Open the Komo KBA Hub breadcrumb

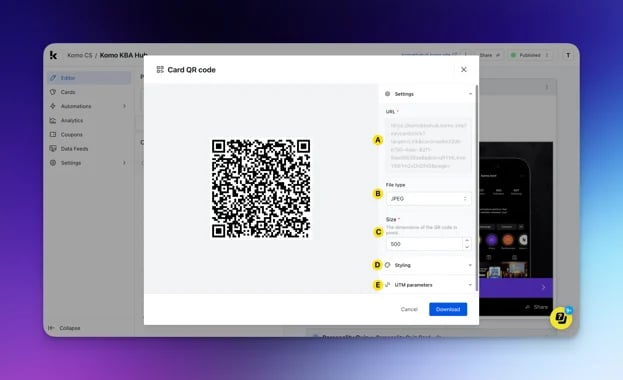(124, 55)
